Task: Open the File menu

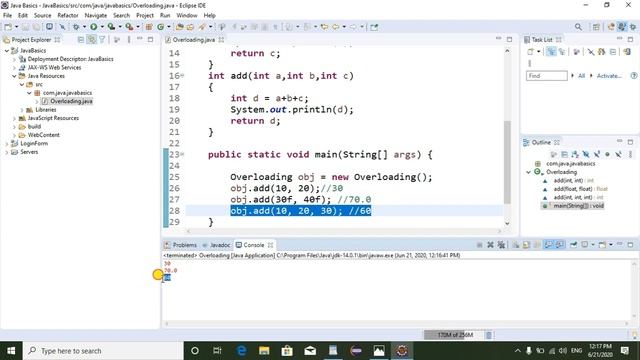Action: [x=7, y=16]
